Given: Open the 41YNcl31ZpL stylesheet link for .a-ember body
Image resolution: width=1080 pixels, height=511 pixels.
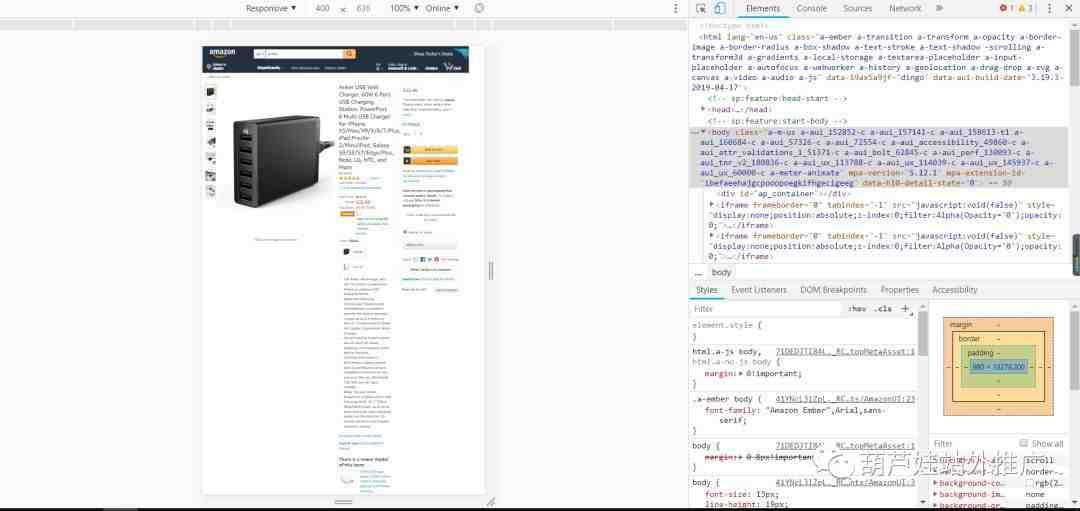Looking at the screenshot, I should click(x=845, y=399).
